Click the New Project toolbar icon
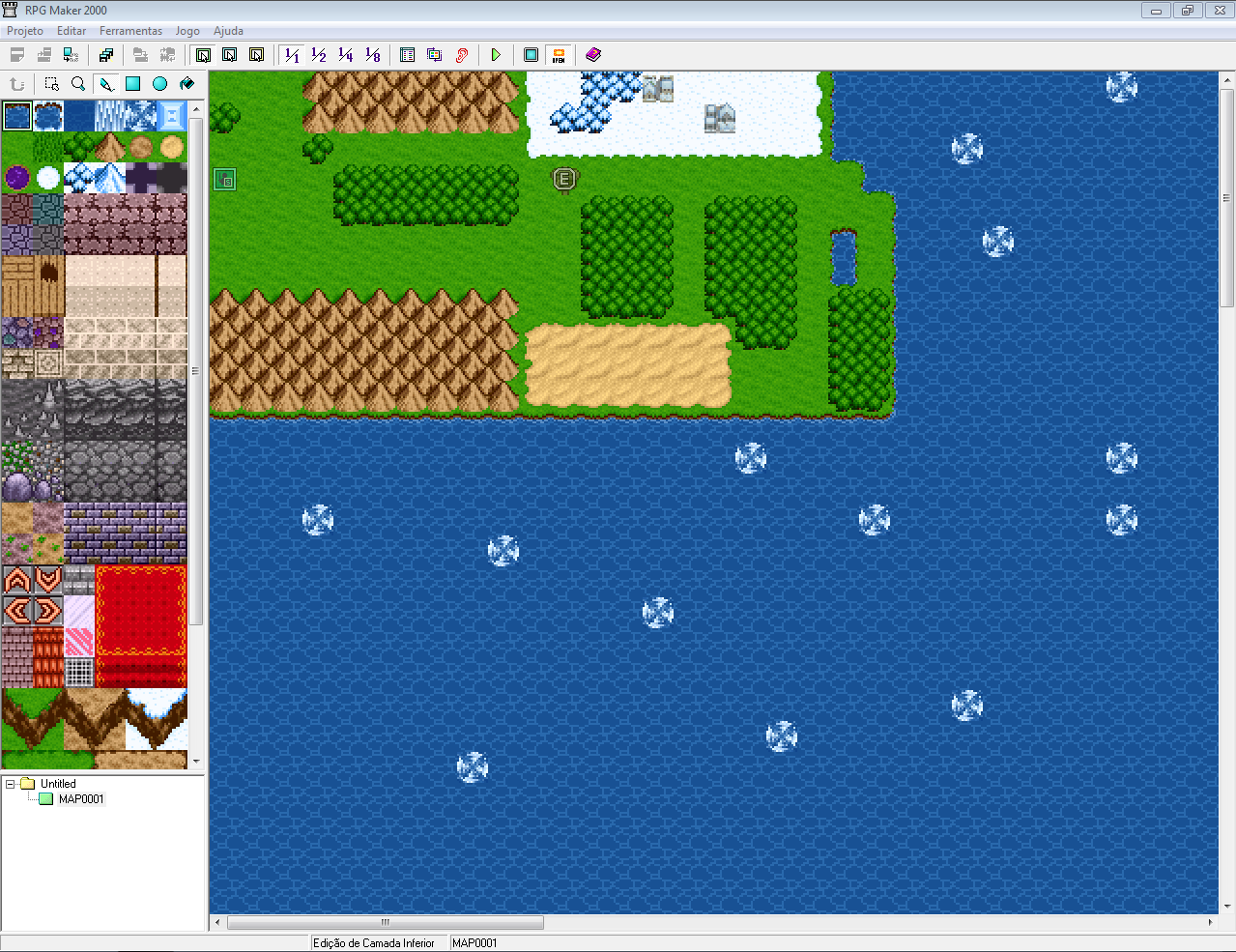This screenshot has height=952, width=1236. point(17,55)
